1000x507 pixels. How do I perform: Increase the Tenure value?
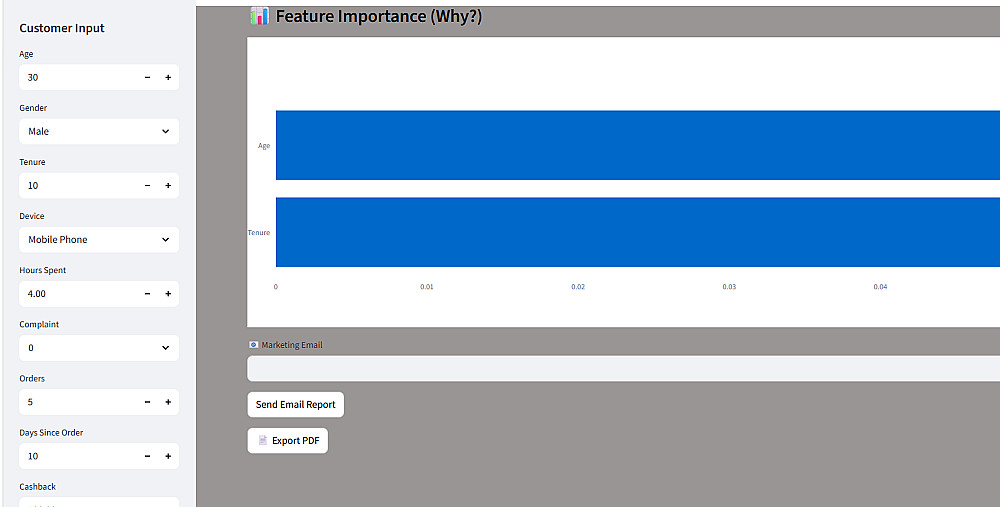(x=168, y=185)
